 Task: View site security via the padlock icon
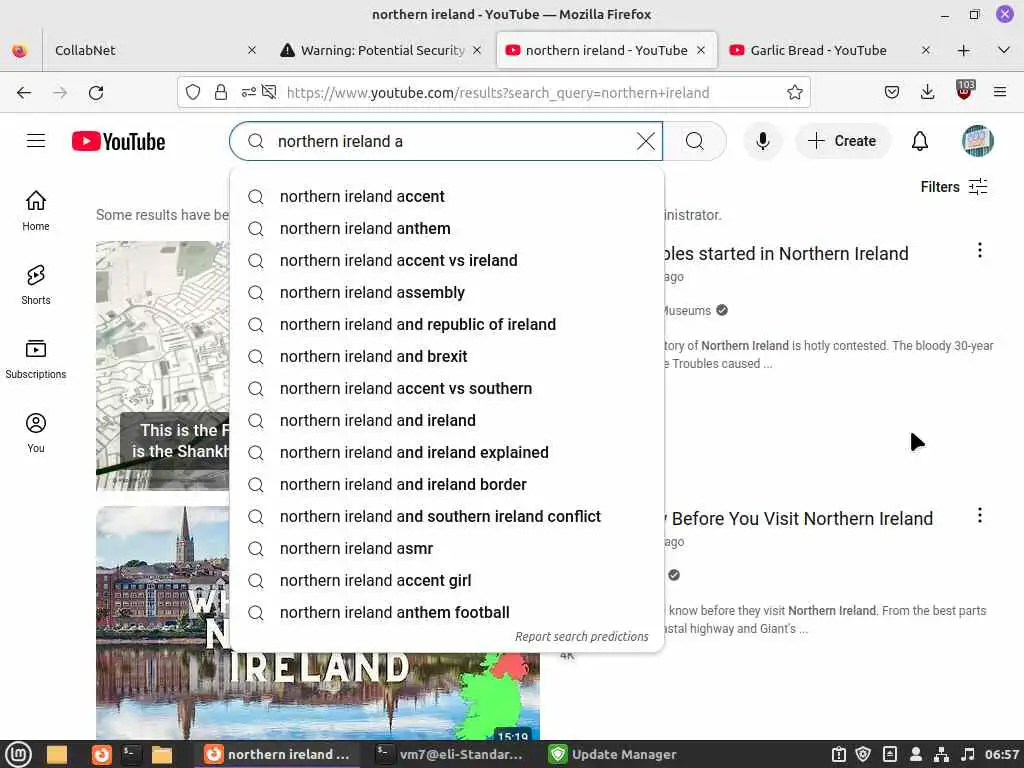click(221, 93)
